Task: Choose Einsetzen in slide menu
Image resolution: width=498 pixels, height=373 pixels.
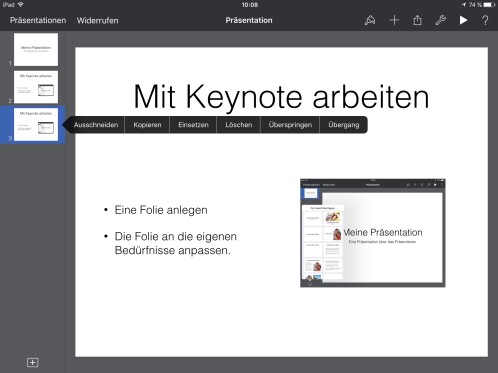Action: pyautogui.click(x=193, y=125)
